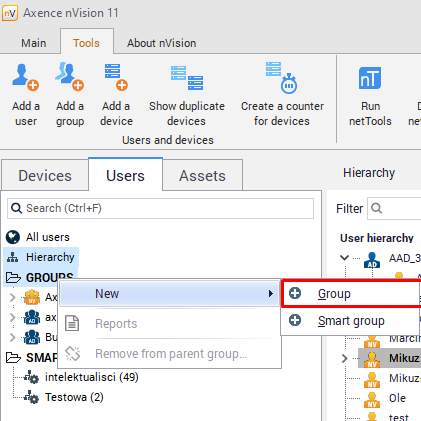Click the Search (Ctrl+F) field
The height and width of the screenshot is (421, 421).
pos(160,208)
